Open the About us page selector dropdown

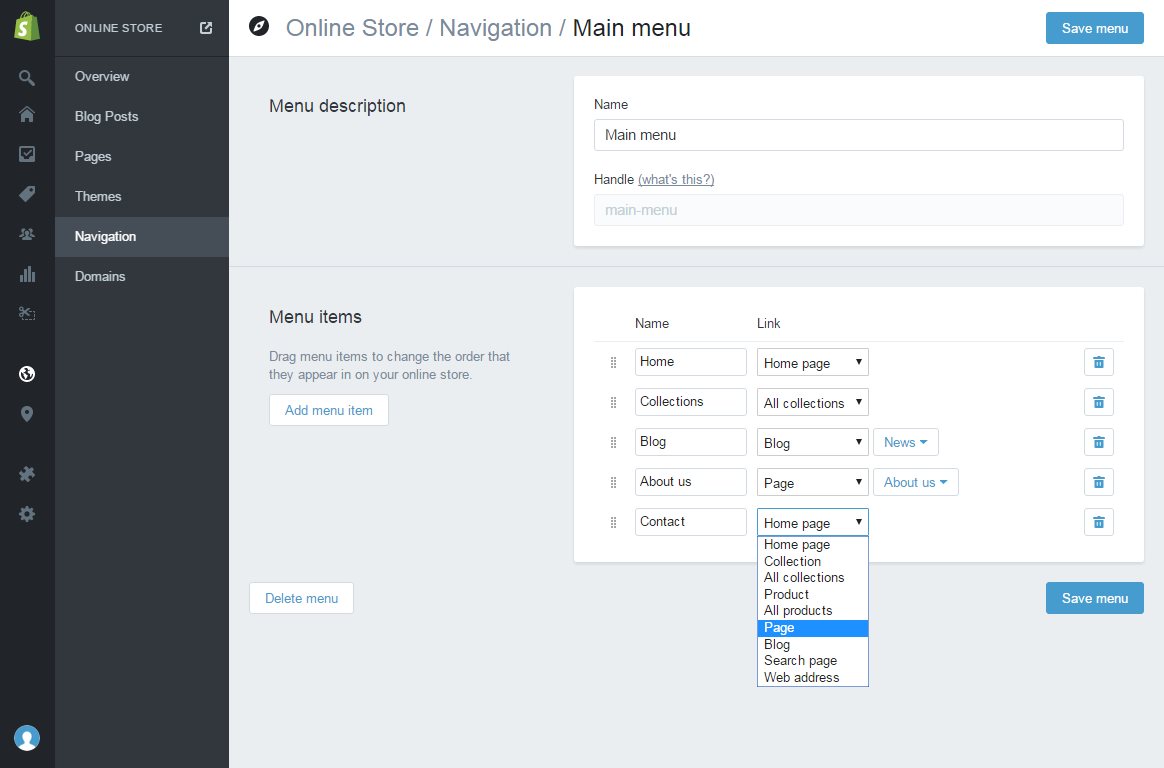915,482
